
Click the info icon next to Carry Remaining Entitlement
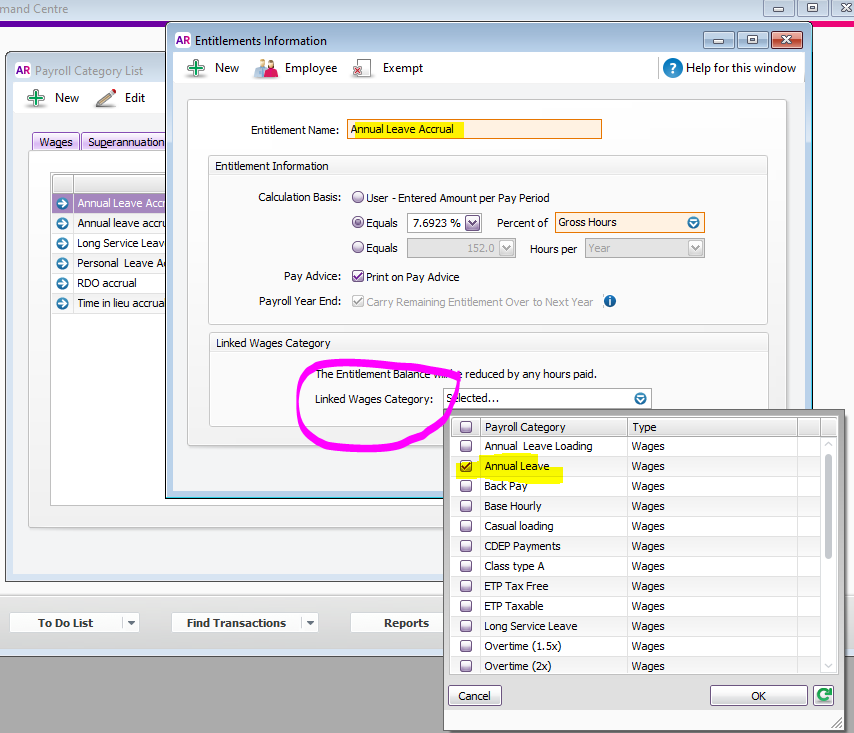610,301
